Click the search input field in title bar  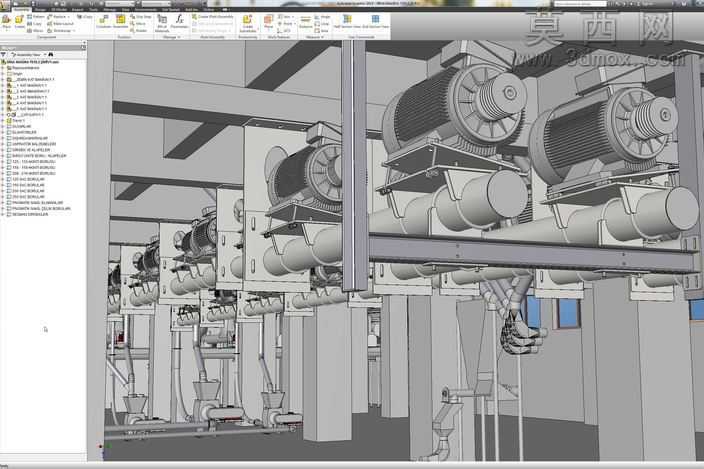[x=580, y=4]
